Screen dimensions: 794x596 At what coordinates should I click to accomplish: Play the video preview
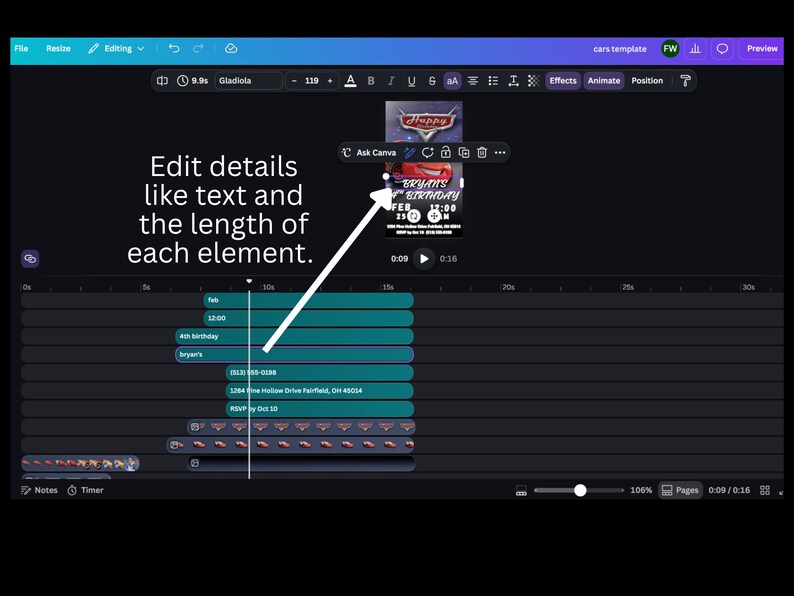click(x=424, y=259)
